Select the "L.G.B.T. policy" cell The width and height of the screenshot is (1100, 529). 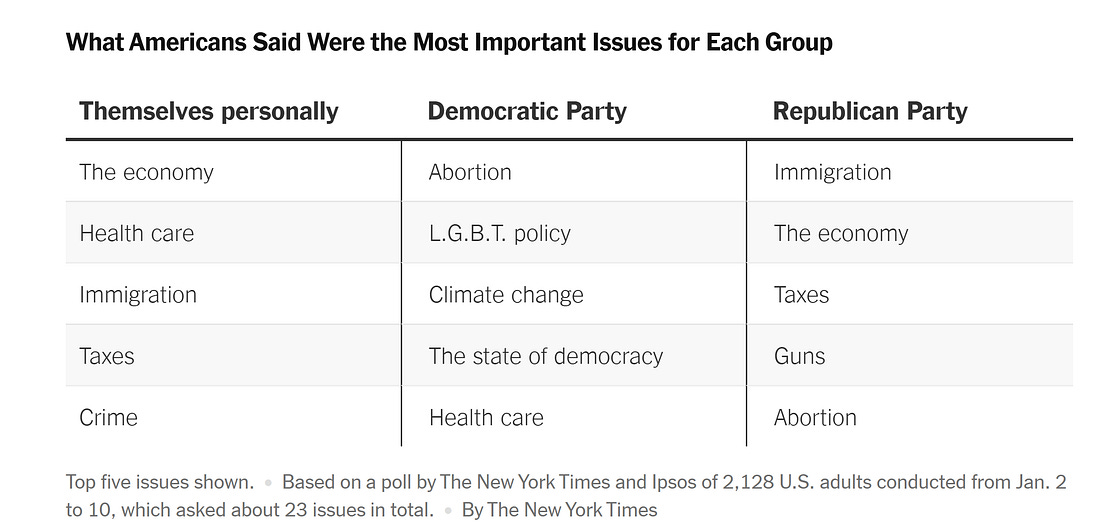pyautogui.click(x=499, y=234)
